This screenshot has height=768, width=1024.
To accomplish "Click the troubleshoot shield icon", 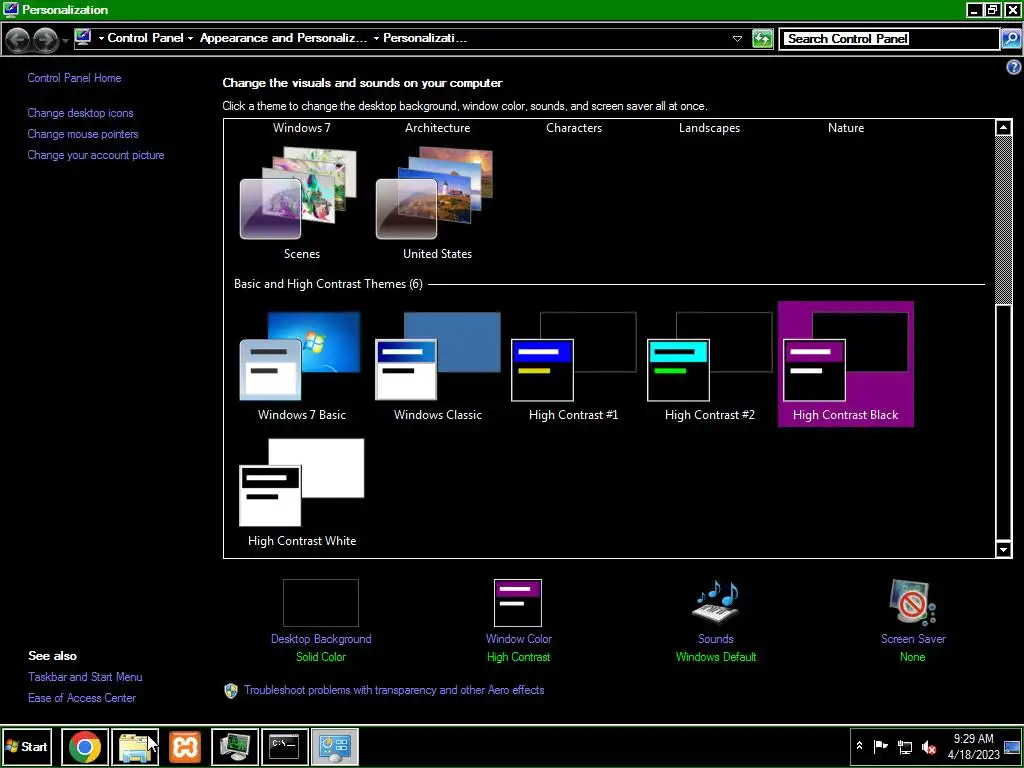I will tap(231, 690).
